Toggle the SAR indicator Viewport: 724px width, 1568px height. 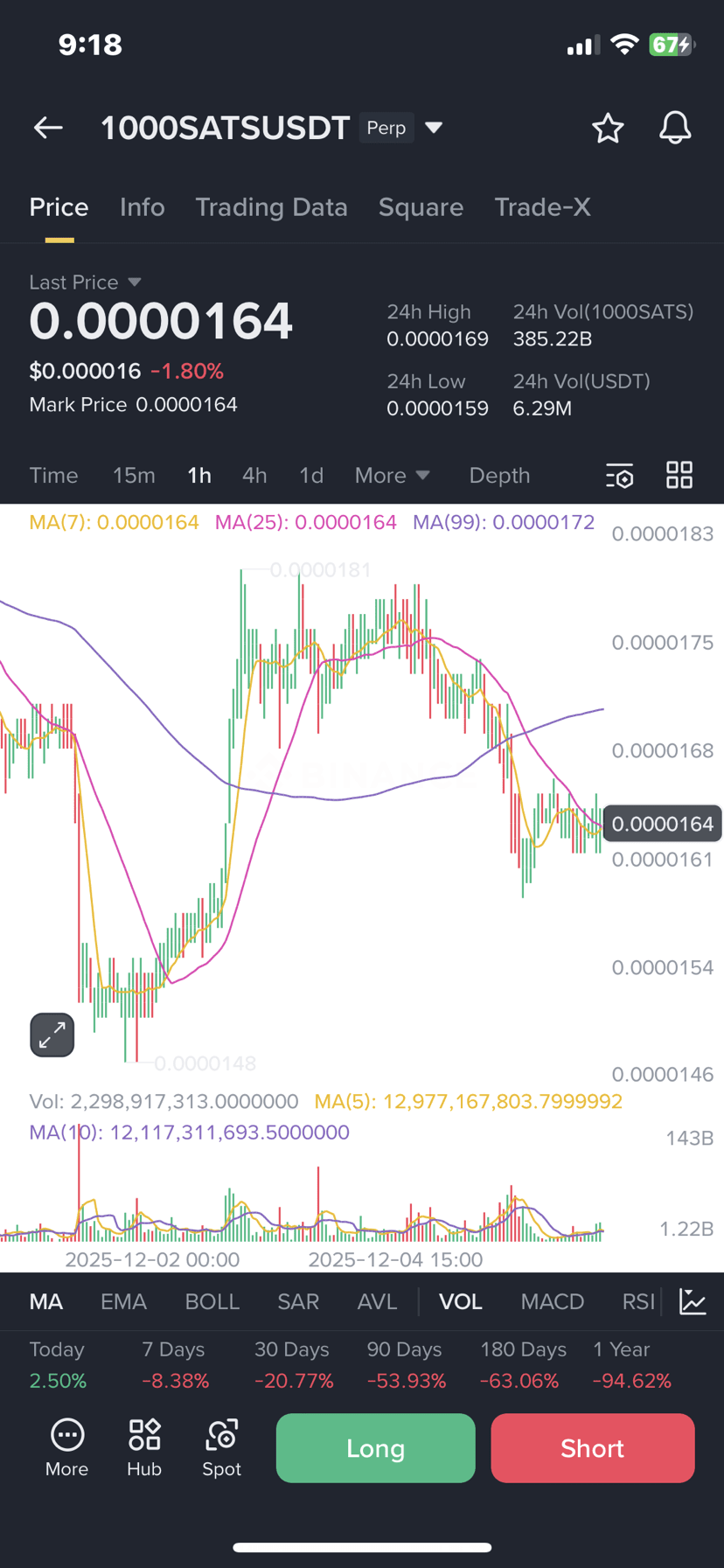[x=298, y=1301]
